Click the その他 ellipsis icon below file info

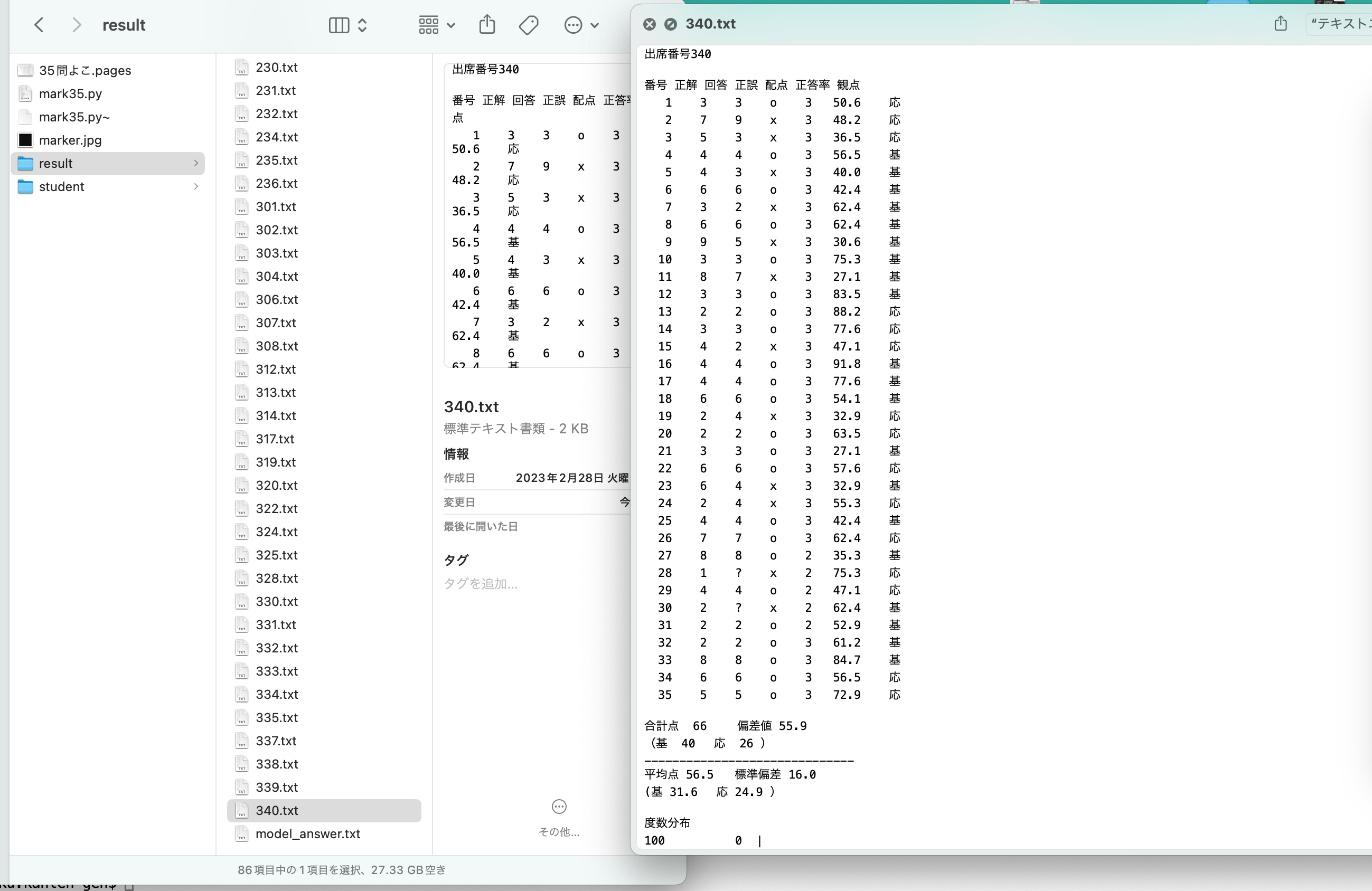tap(558, 806)
